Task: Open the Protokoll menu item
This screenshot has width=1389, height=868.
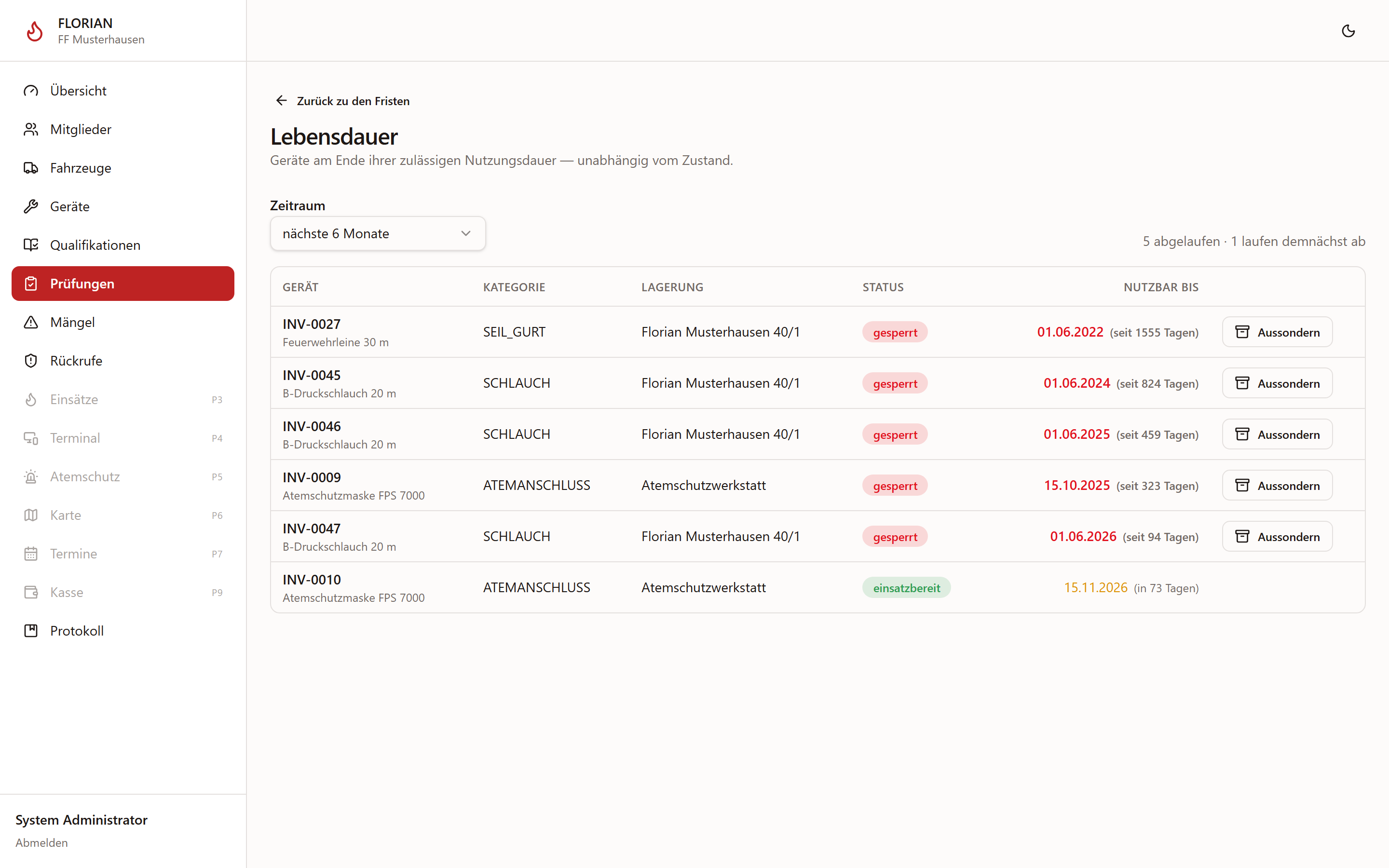Action: coord(123,630)
